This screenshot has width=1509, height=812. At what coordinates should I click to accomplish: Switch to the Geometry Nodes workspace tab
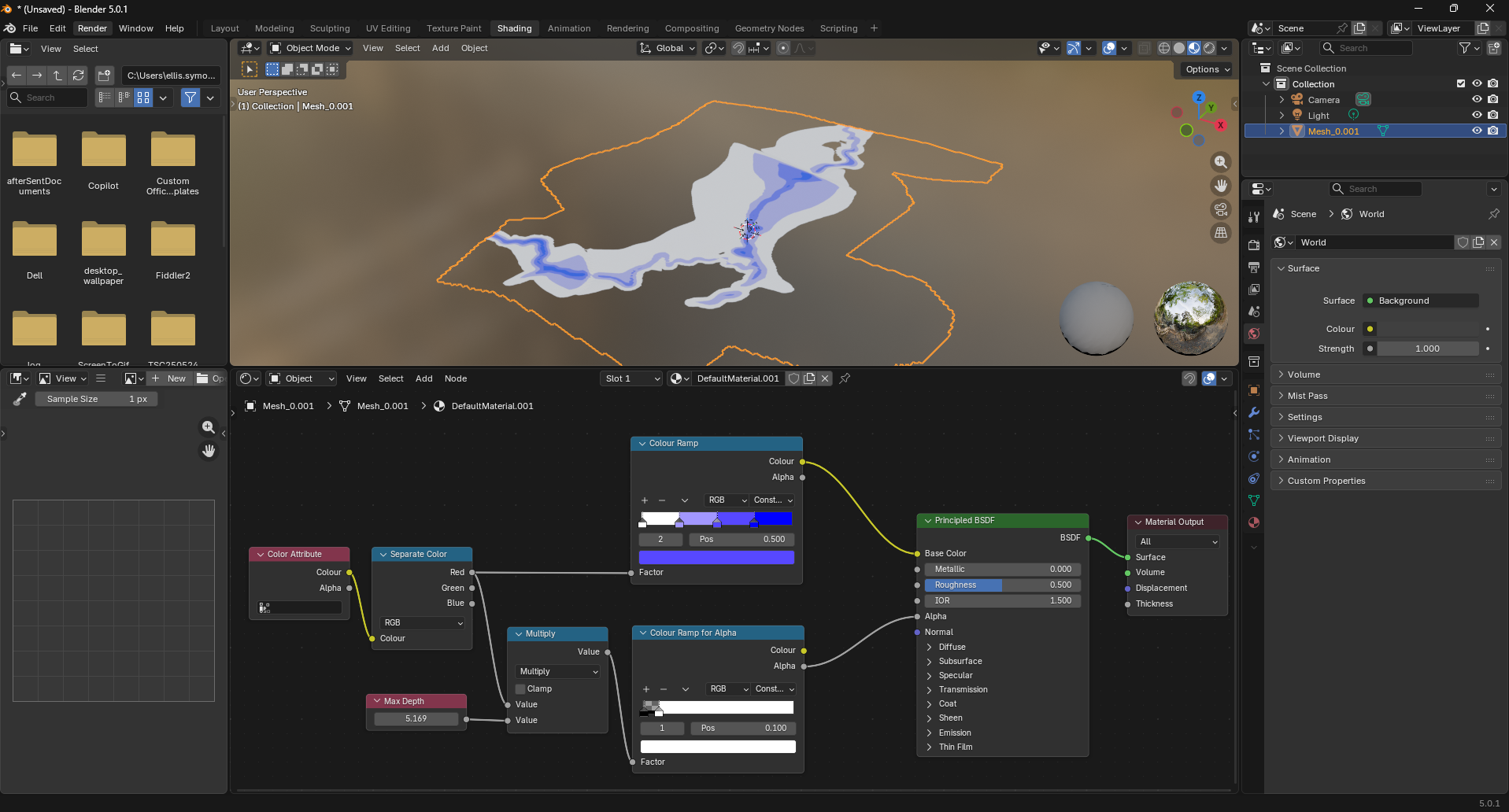(769, 28)
